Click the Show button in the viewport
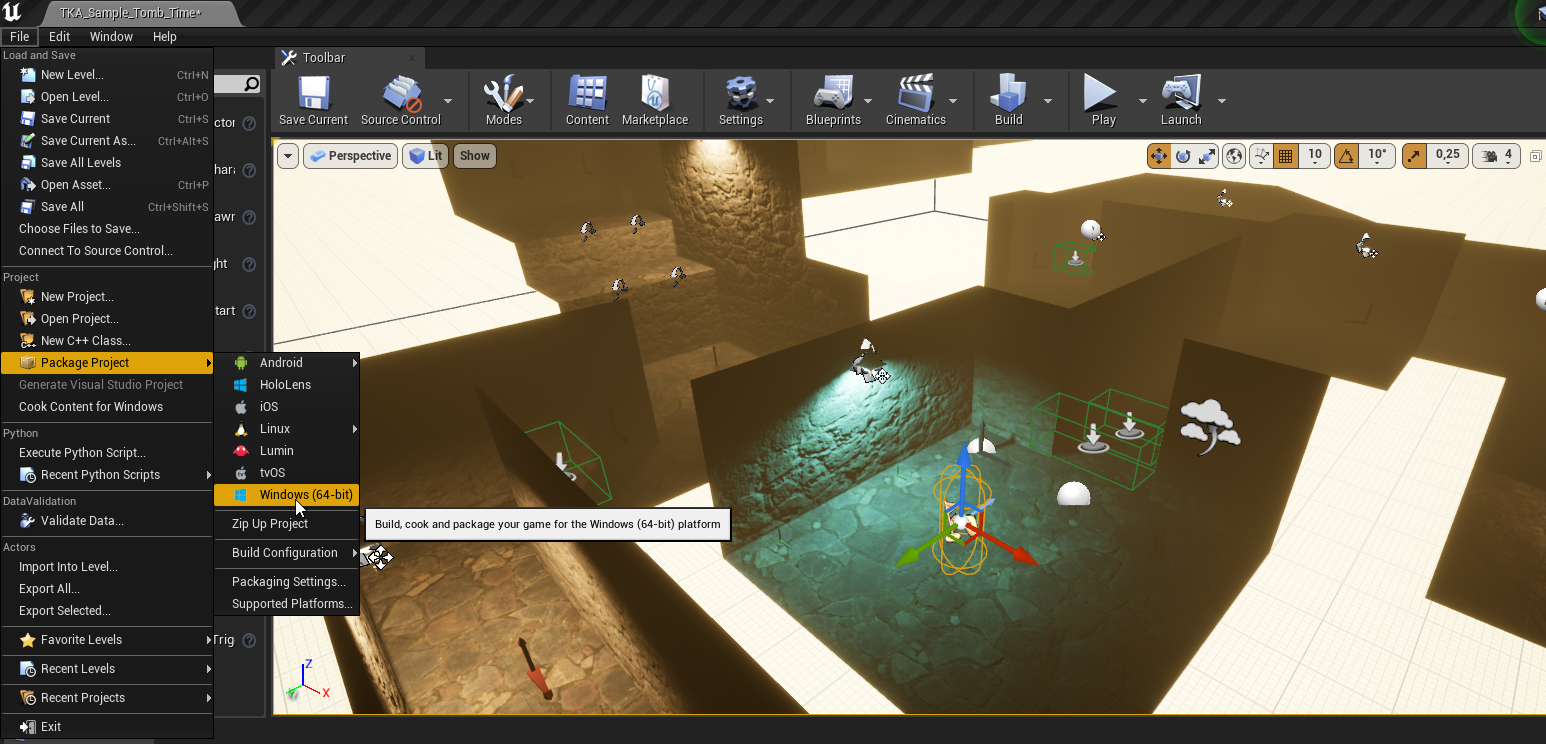Image resolution: width=1546 pixels, height=744 pixels. point(475,156)
